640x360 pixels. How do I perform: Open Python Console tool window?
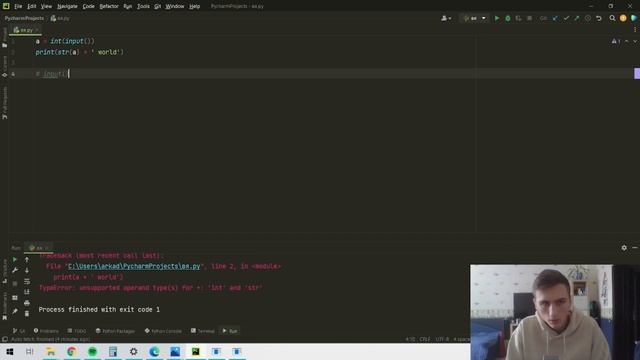tap(163, 331)
